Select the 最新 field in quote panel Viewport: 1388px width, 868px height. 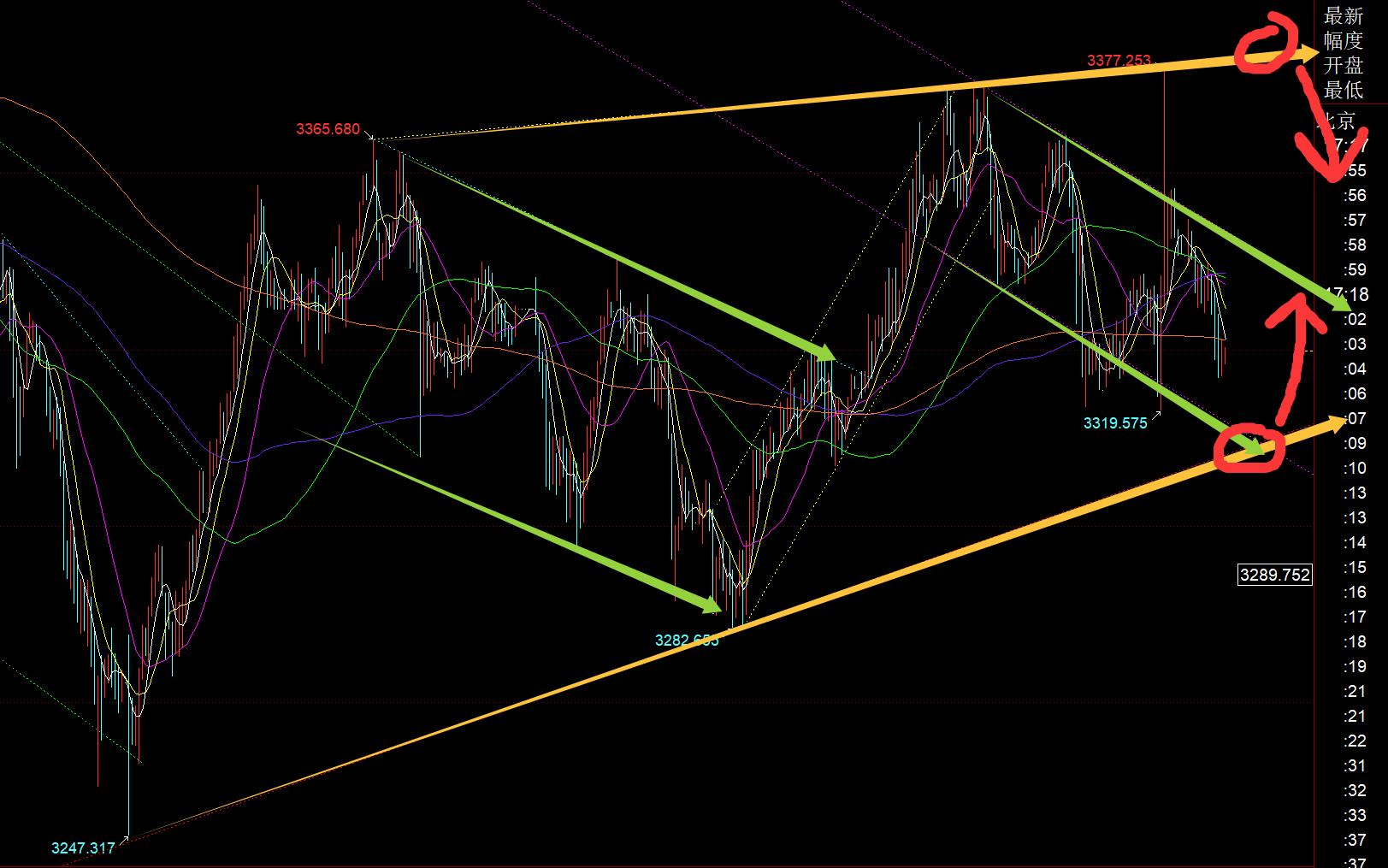tap(1343, 15)
